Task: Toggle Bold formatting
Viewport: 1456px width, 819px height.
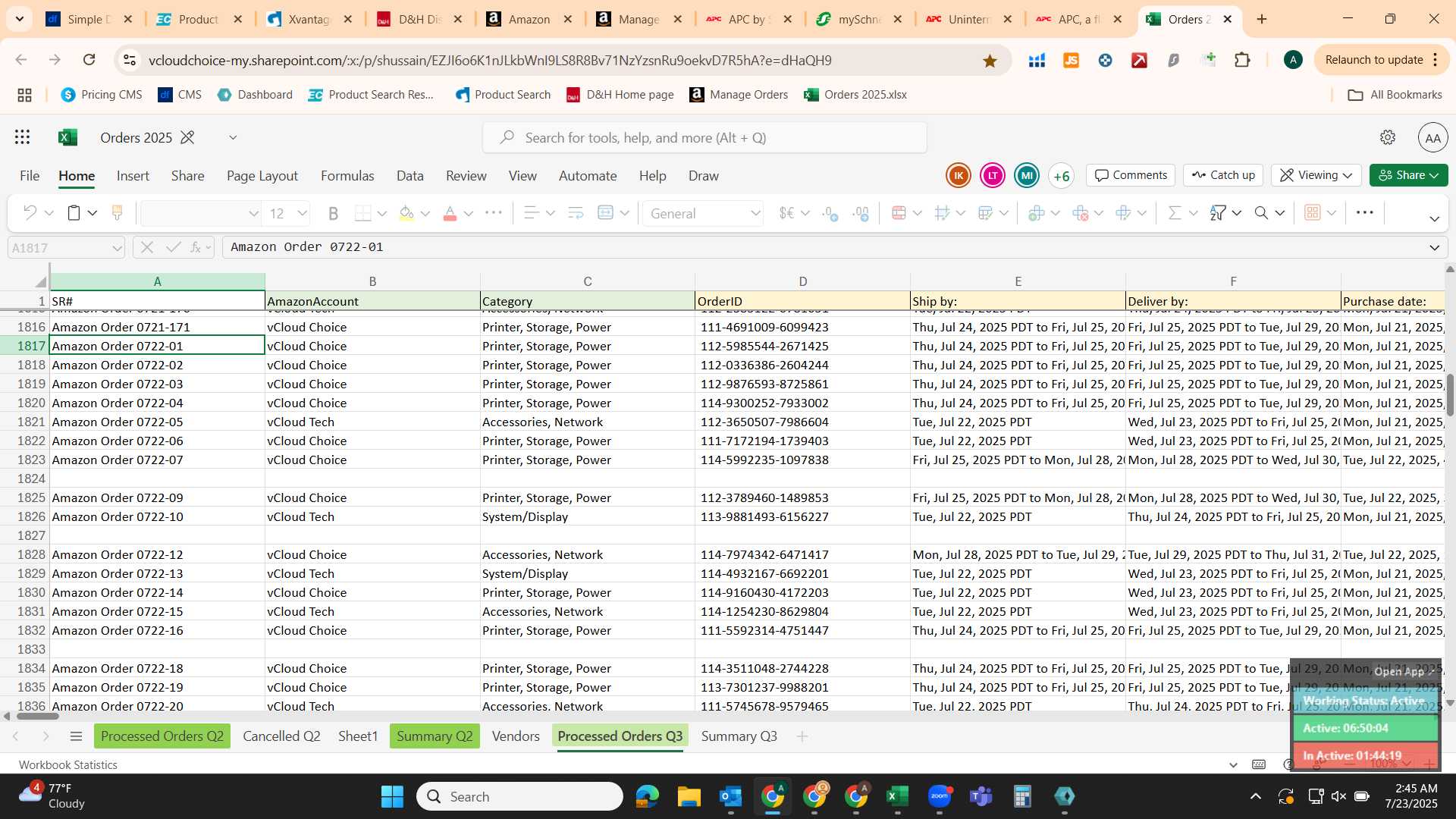Action: (x=333, y=213)
